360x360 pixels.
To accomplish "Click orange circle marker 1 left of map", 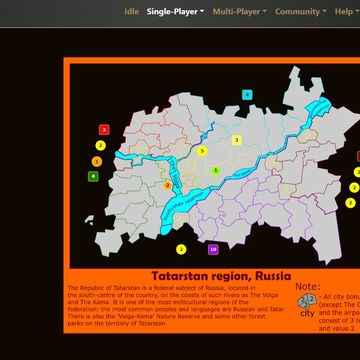I will tap(97, 162).
